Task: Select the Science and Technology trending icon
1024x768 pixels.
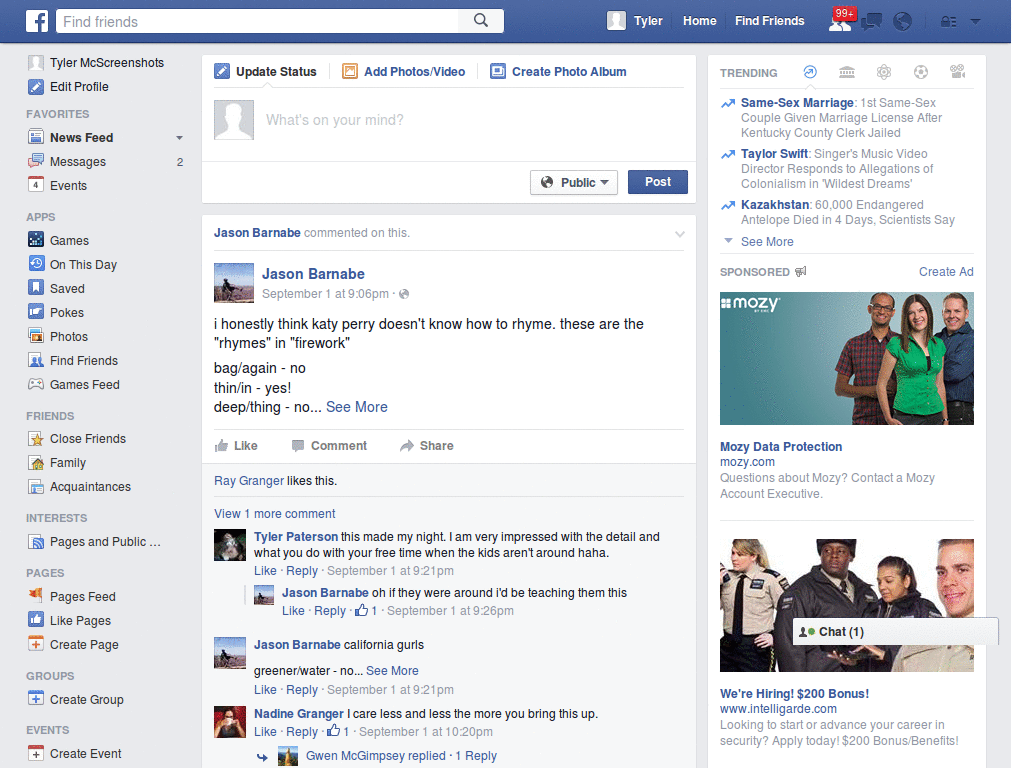Action: click(x=884, y=72)
